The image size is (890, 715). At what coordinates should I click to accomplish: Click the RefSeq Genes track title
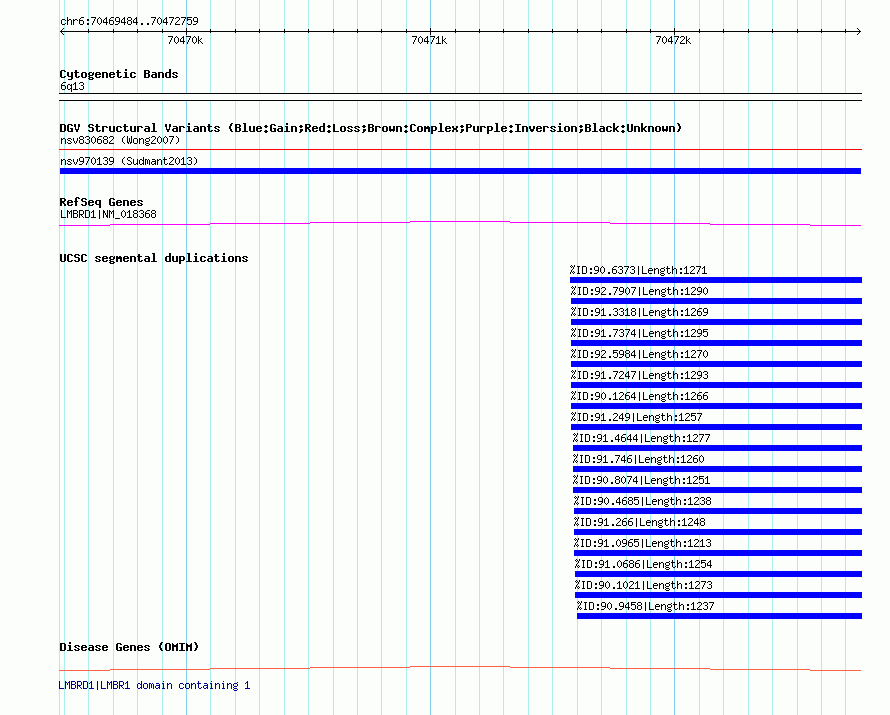(101, 202)
